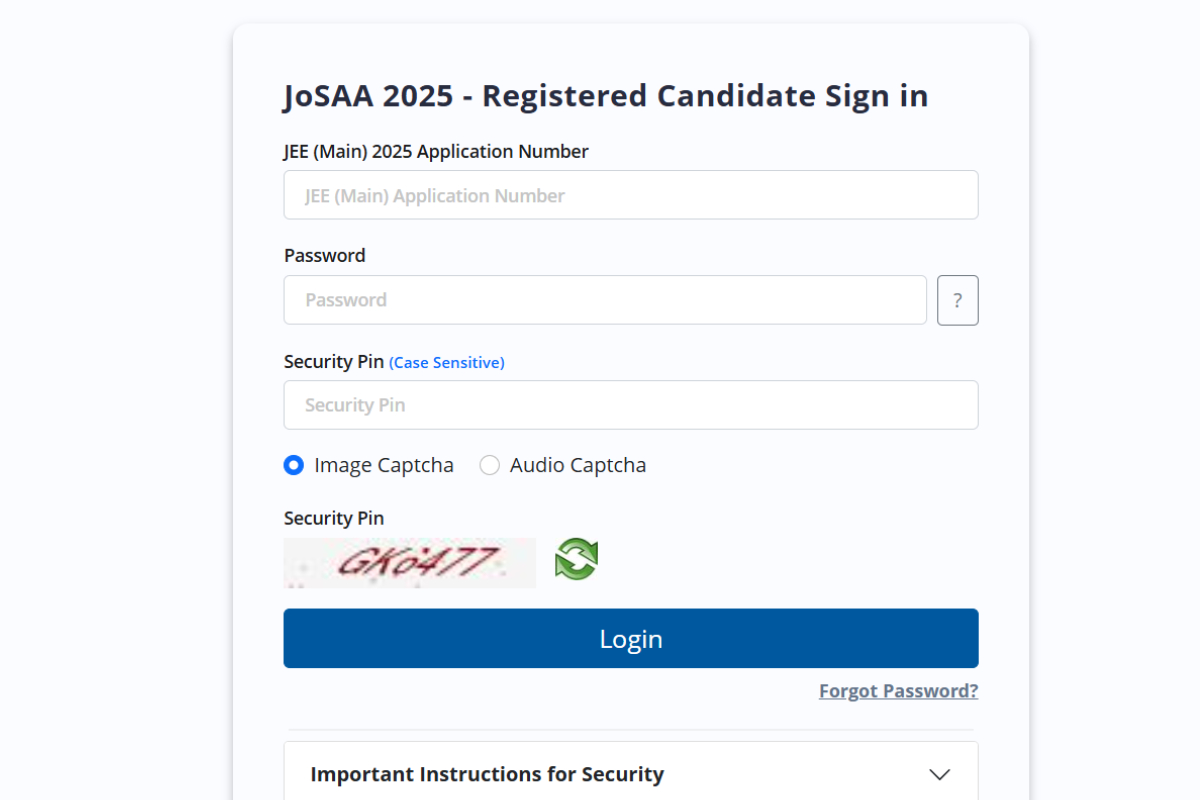Click the Security Pin label beside Case Sensitive
This screenshot has height=800, width=1200.
333,362
